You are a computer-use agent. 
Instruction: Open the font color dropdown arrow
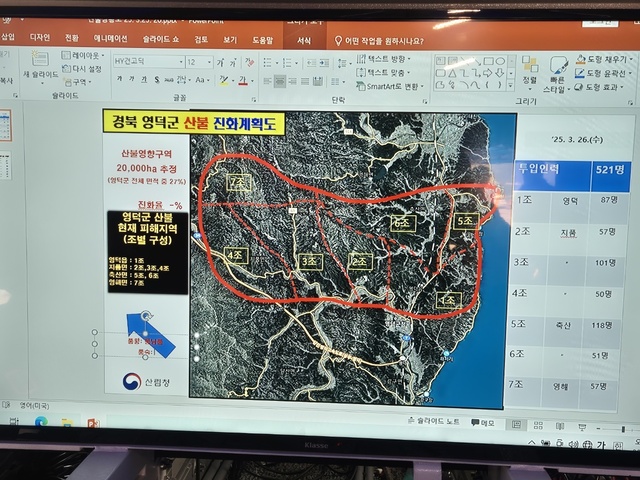click(252, 81)
